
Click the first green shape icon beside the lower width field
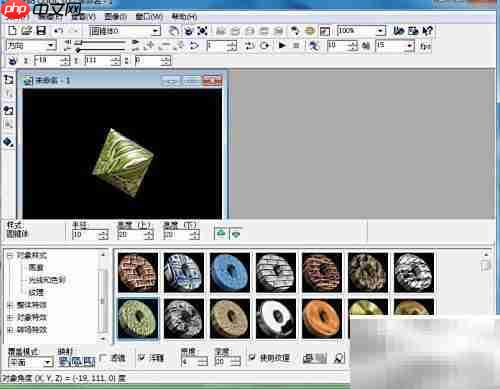click(x=221, y=233)
